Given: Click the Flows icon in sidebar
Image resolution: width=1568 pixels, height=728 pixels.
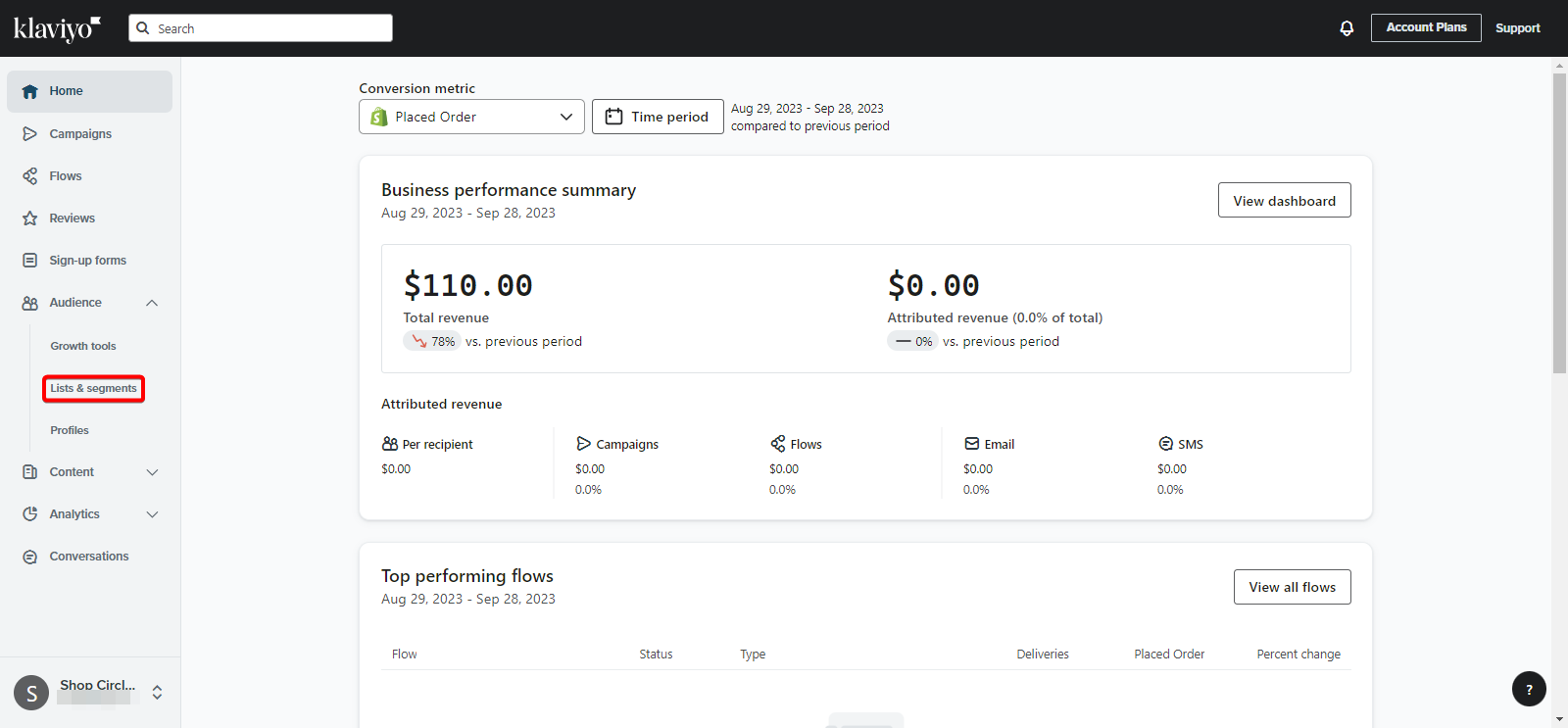Looking at the screenshot, I should tap(30, 176).
